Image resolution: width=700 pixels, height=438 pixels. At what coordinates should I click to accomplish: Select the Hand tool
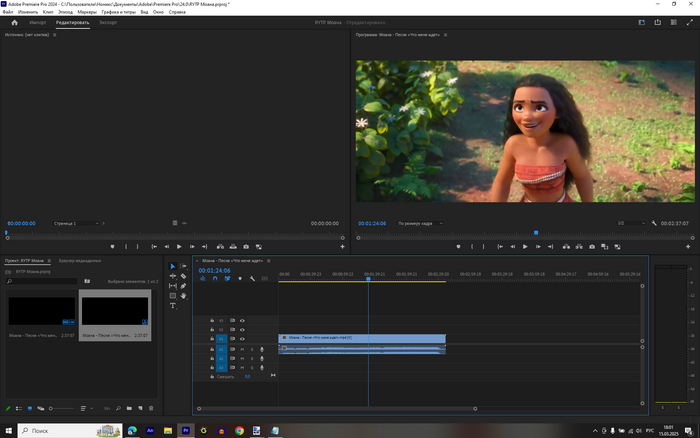click(183, 296)
